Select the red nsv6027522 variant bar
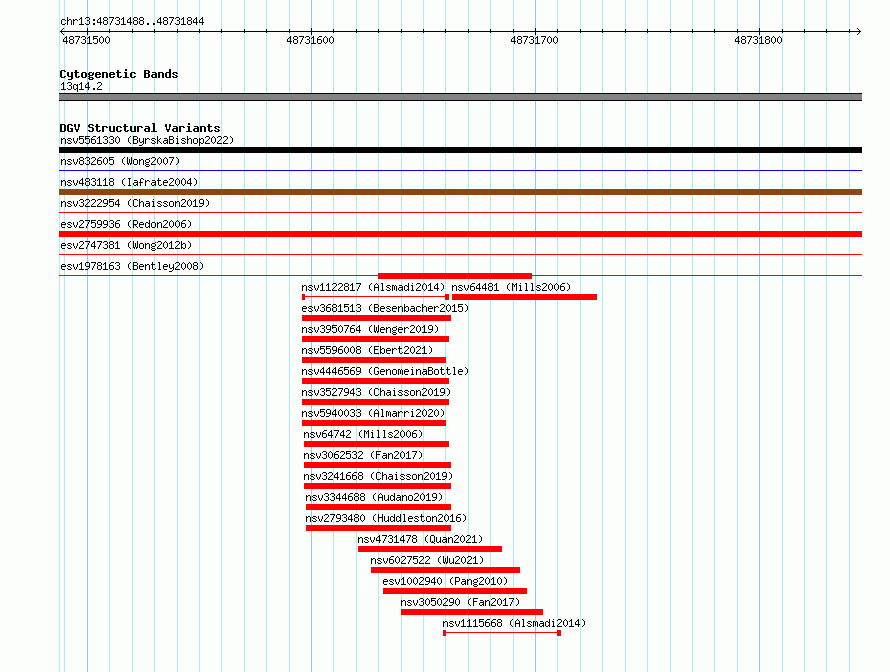 [x=446, y=570]
